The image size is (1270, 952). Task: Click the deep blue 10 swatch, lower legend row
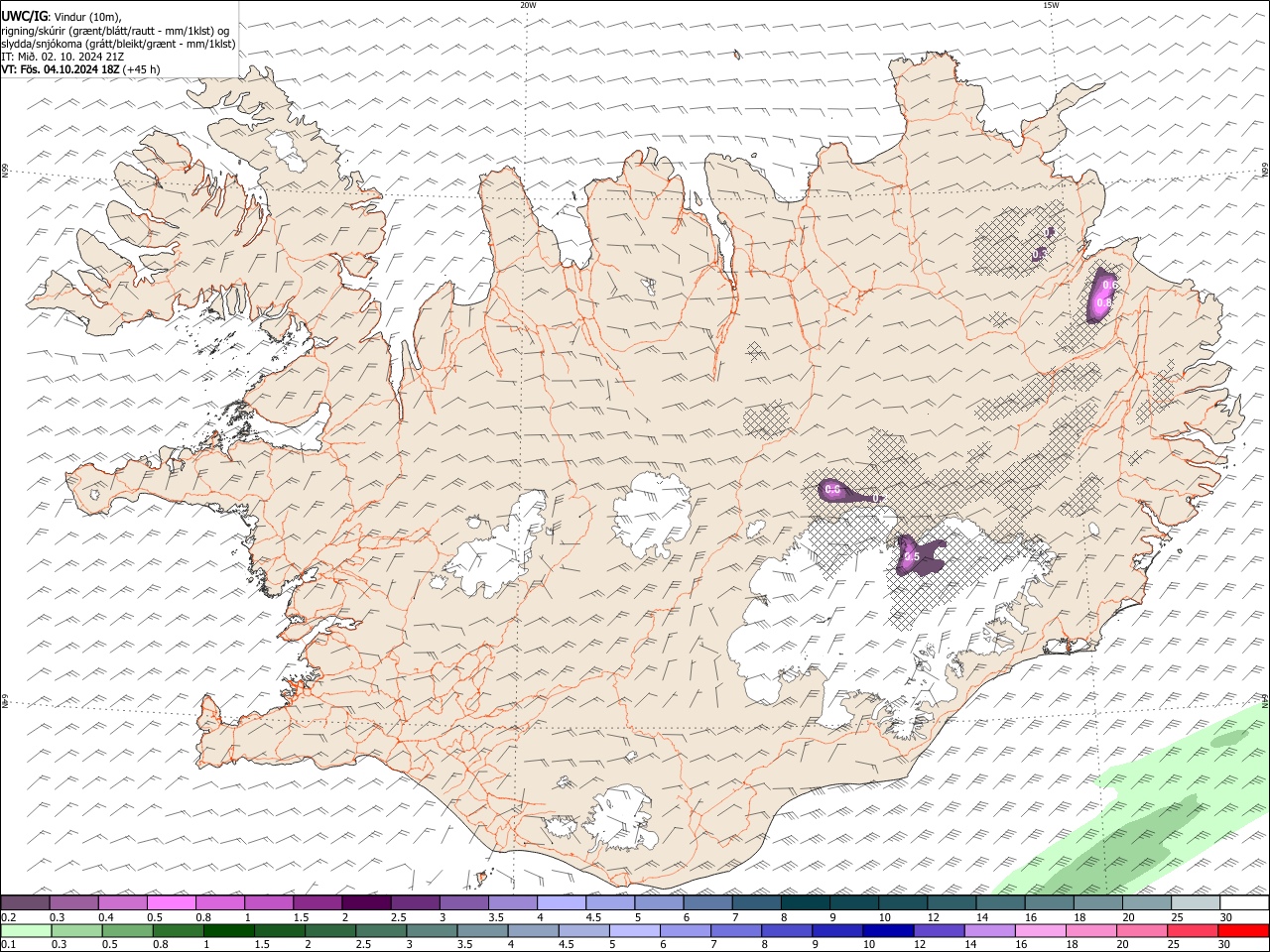[888, 930]
